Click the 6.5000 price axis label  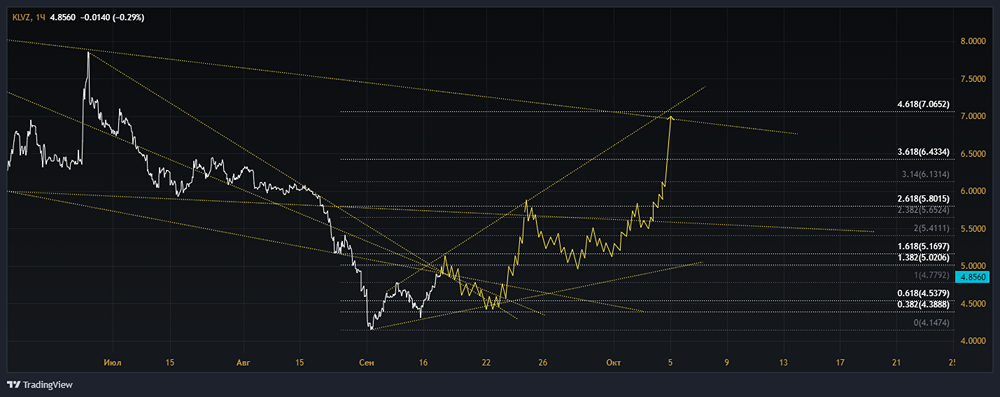pyautogui.click(x=973, y=153)
